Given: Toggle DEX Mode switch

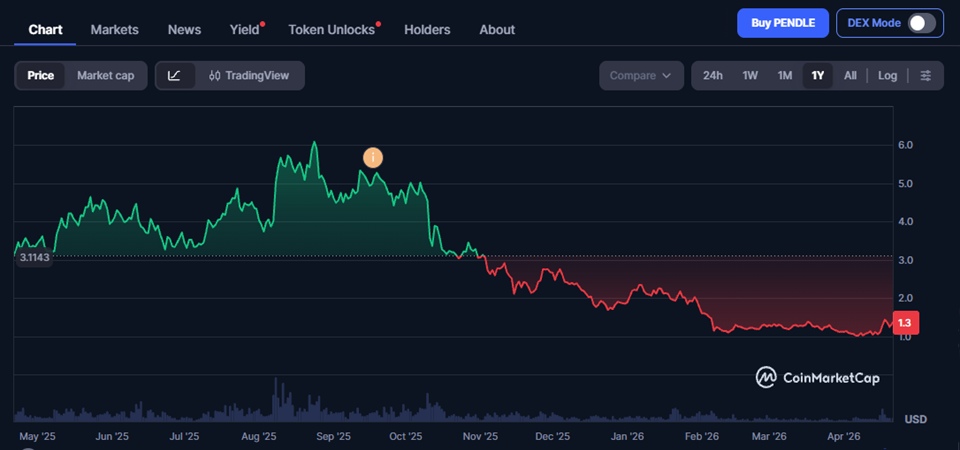Looking at the screenshot, I should (922, 23).
